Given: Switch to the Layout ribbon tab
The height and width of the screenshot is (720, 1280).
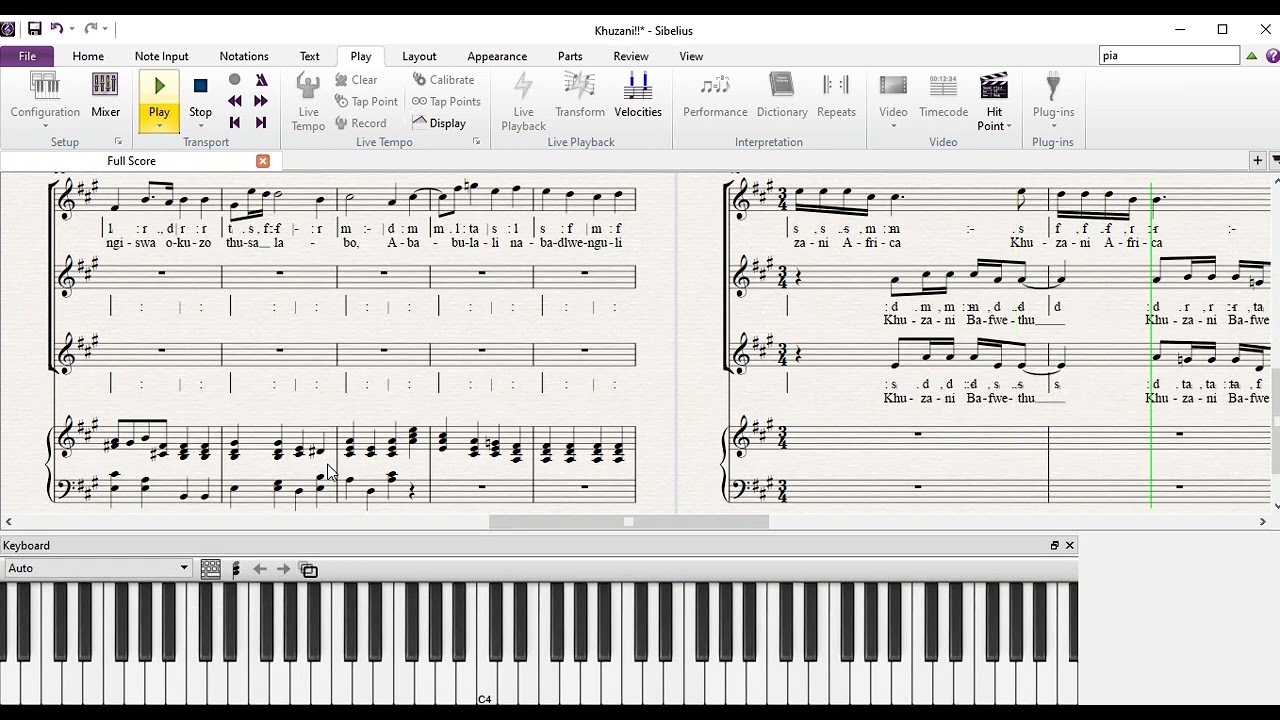Looking at the screenshot, I should click(x=419, y=56).
